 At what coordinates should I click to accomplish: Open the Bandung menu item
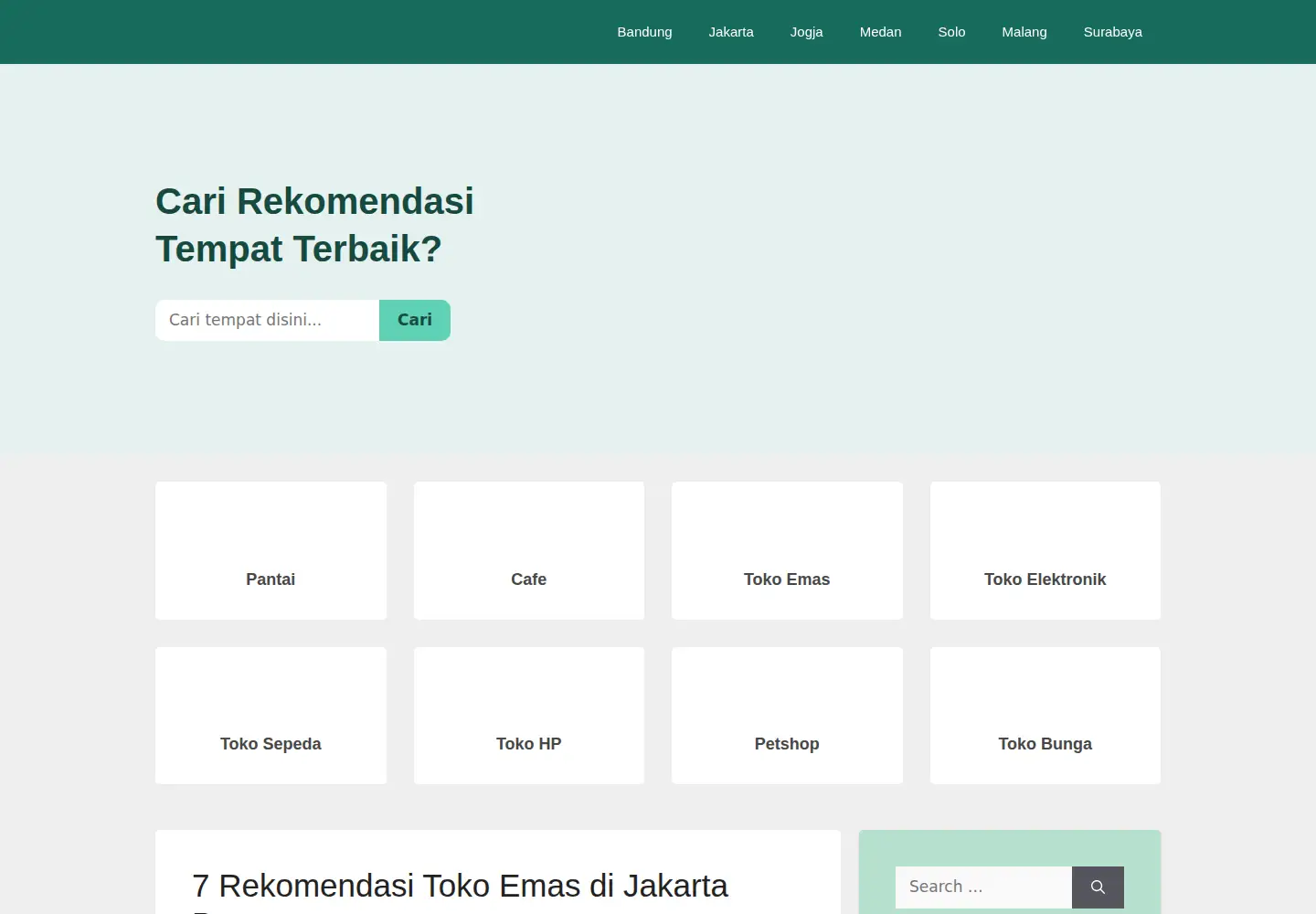(x=644, y=32)
